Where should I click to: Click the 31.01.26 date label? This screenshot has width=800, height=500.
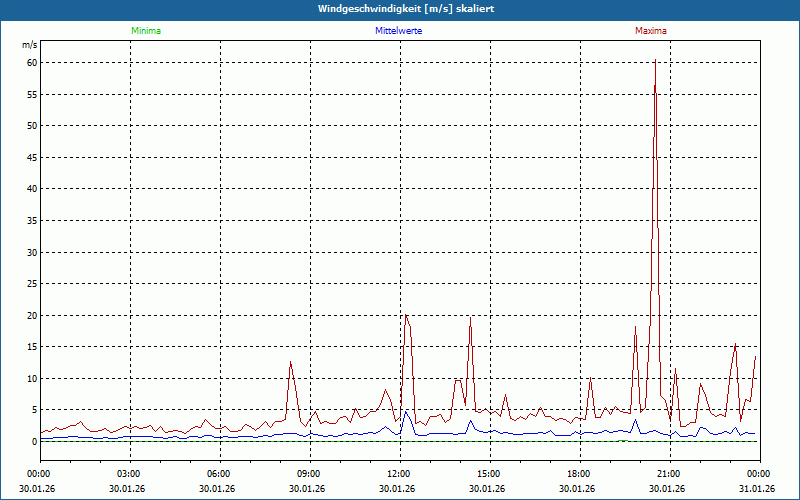point(757,489)
